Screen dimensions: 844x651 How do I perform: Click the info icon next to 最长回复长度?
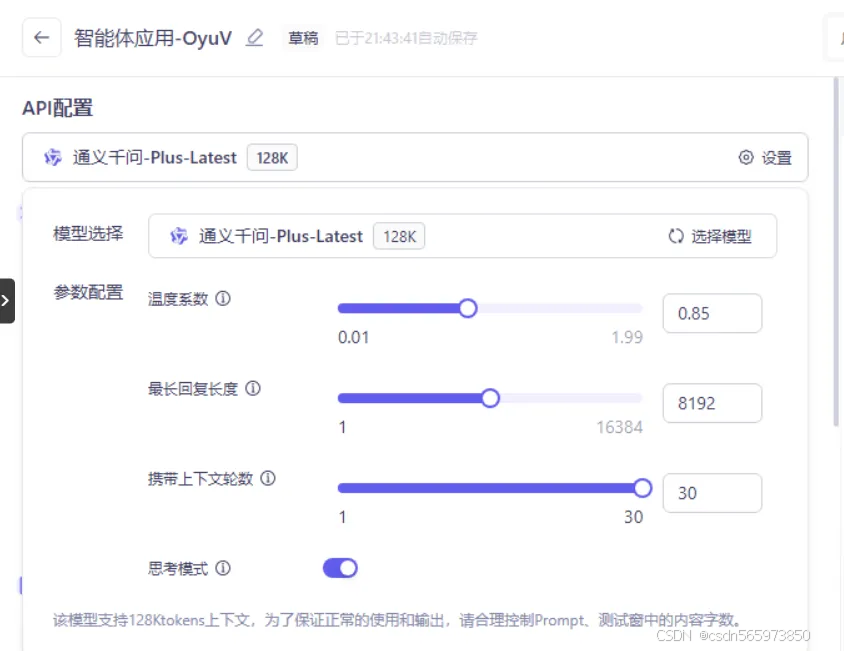(x=251, y=389)
